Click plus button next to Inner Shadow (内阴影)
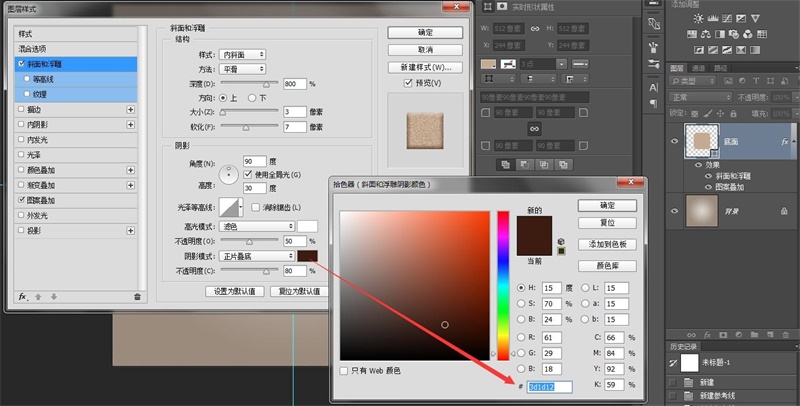Viewport: 800px width, 406px height. (x=131, y=124)
